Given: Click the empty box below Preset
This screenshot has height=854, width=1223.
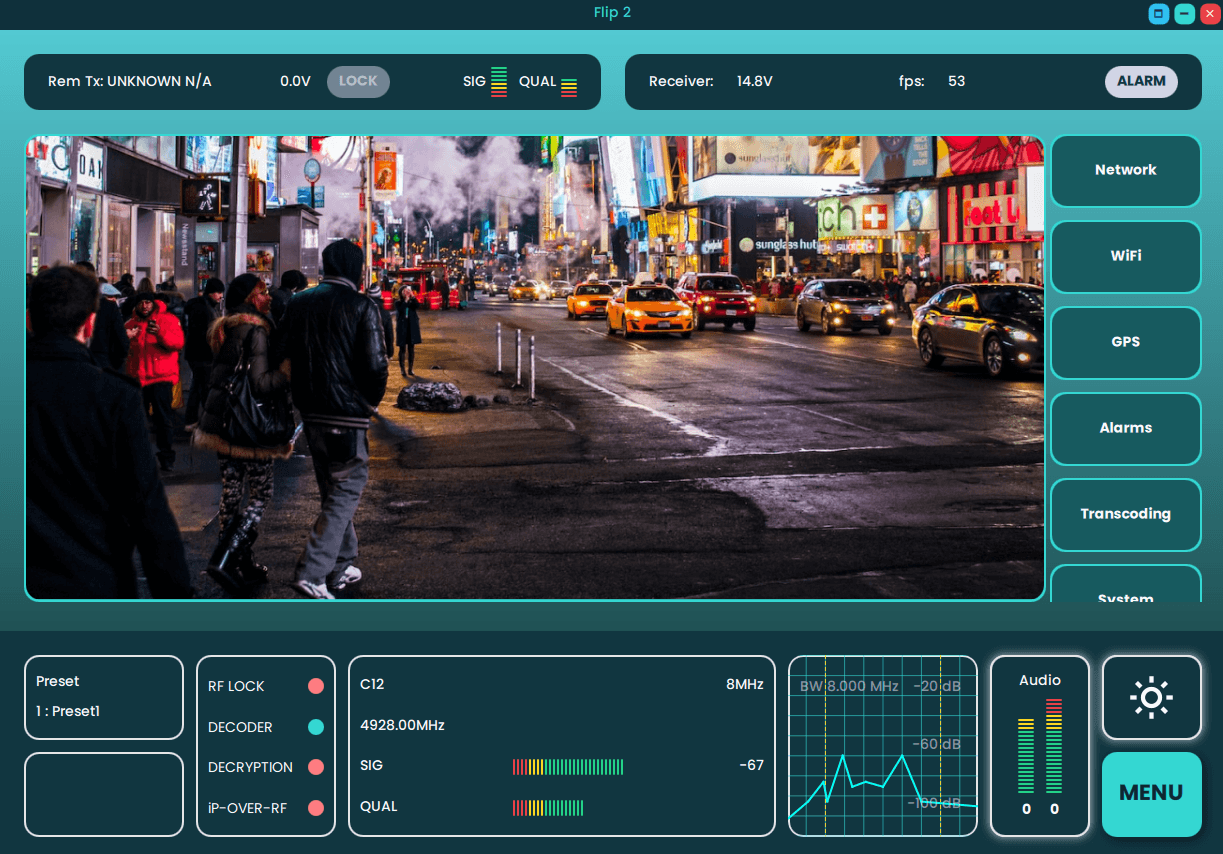Looking at the screenshot, I should [104, 794].
